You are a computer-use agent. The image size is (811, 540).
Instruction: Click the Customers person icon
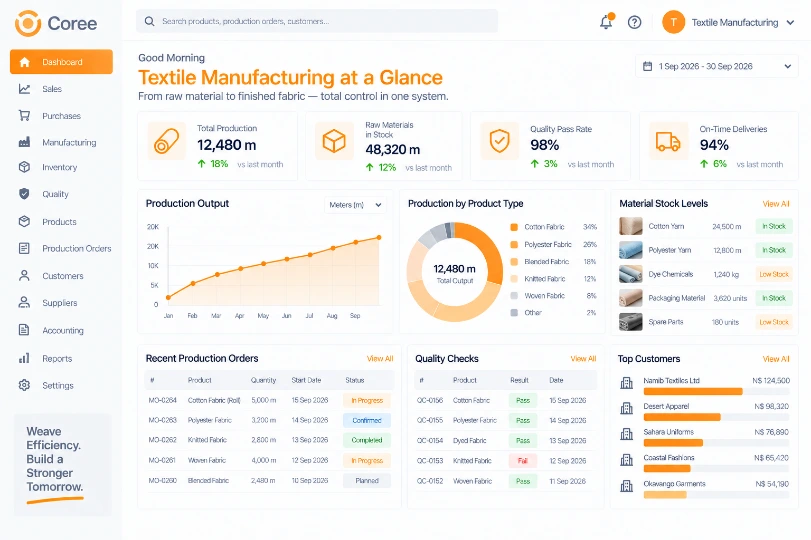coord(24,276)
